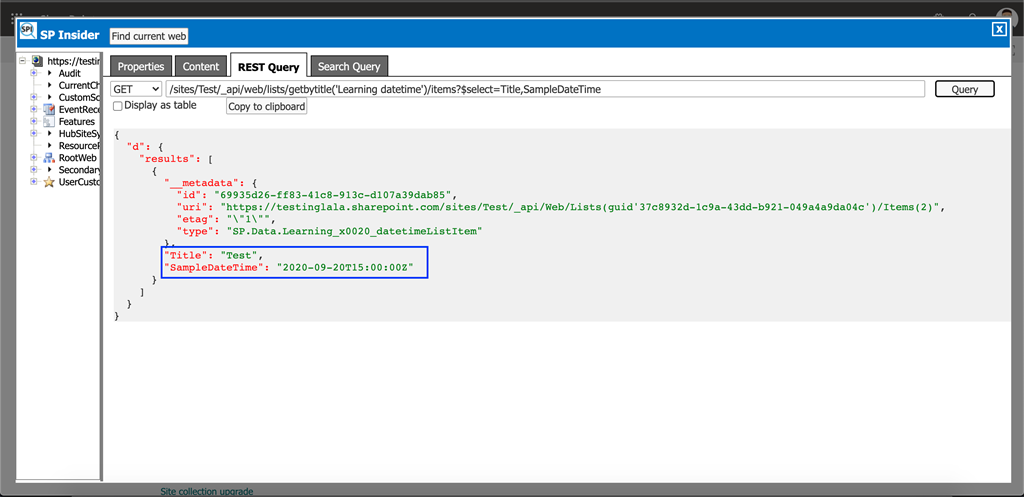1024x497 pixels.
Task: Click the "results" key text
Action: tap(165, 159)
